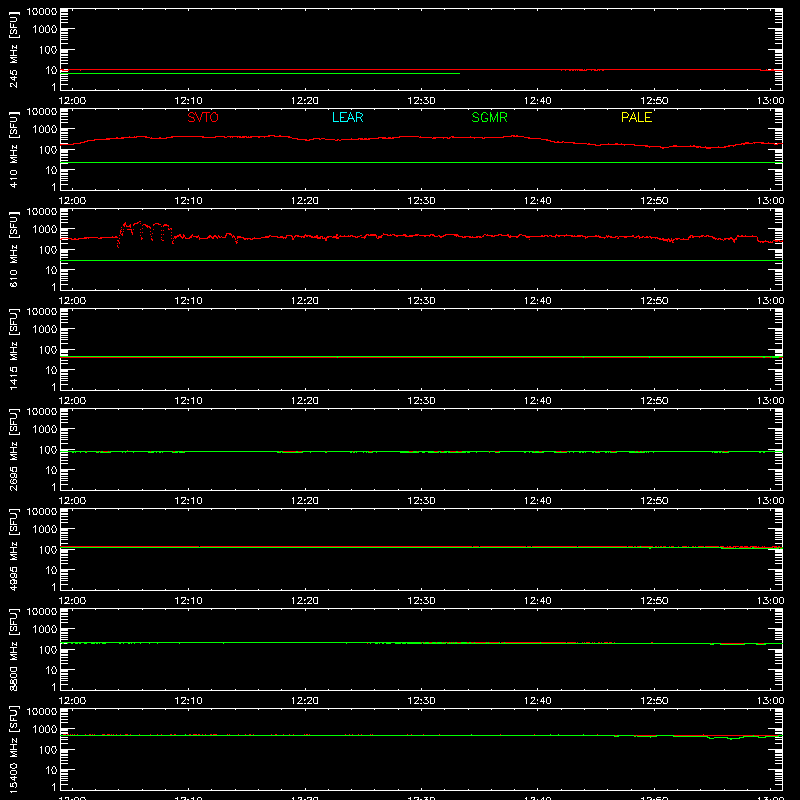Screen dimensions: 800x800
Task: Click the 12:30 tick under the 245 MHz panel
Action: tap(421, 101)
